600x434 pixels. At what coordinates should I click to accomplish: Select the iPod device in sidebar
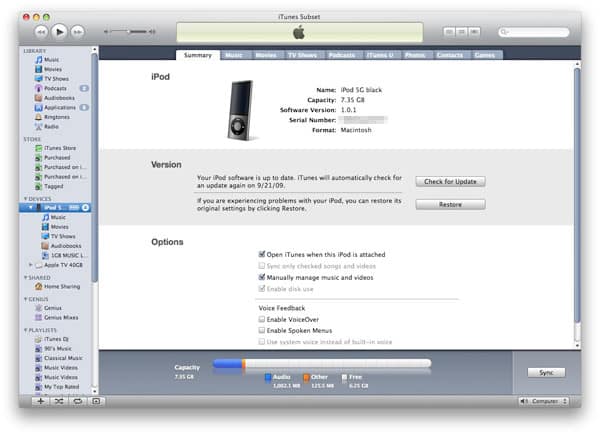(x=57, y=207)
